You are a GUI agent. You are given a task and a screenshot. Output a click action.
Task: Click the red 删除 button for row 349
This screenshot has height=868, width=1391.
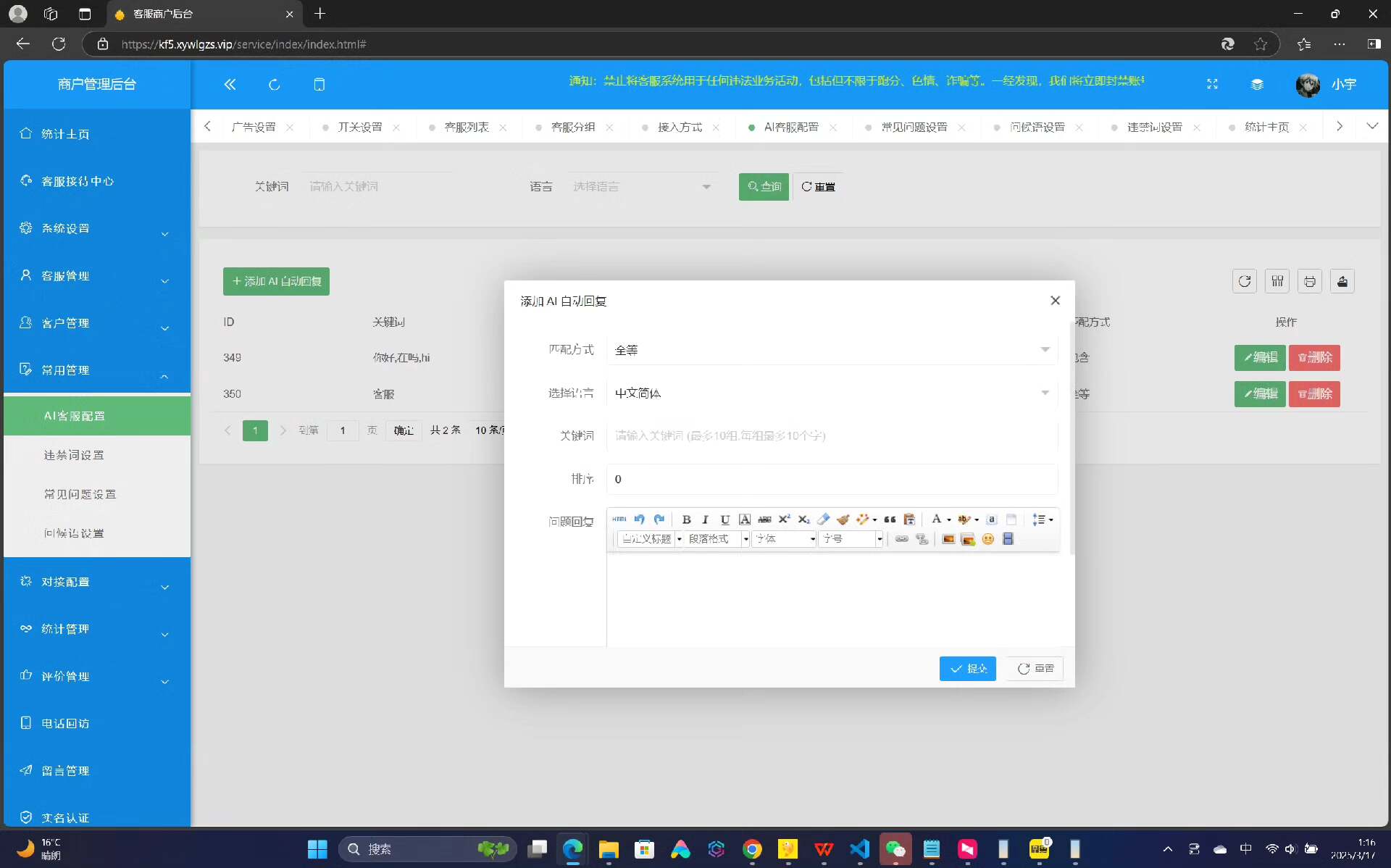(1314, 358)
